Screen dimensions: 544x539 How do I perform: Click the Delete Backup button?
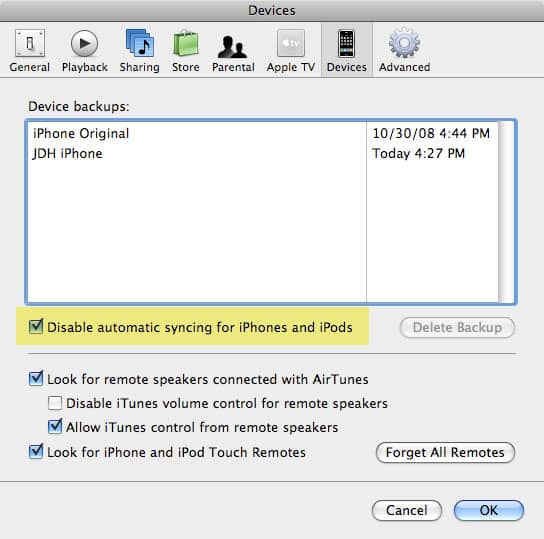point(457,327)
